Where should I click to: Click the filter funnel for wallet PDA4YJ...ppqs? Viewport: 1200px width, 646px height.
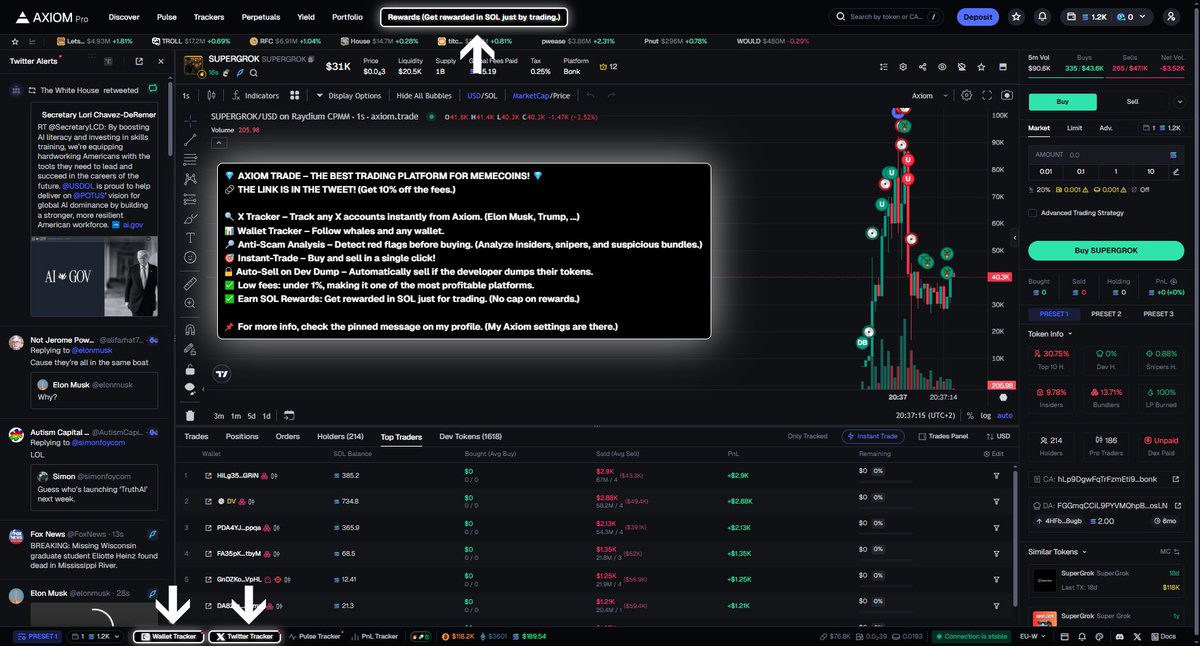996,527
